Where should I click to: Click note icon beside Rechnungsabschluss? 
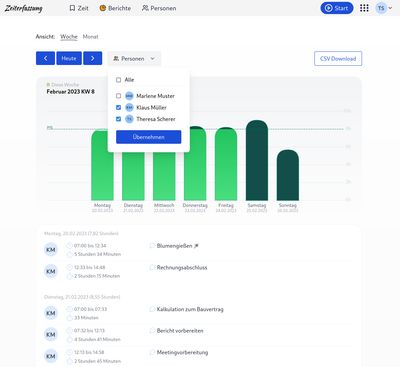pos(152,267)
